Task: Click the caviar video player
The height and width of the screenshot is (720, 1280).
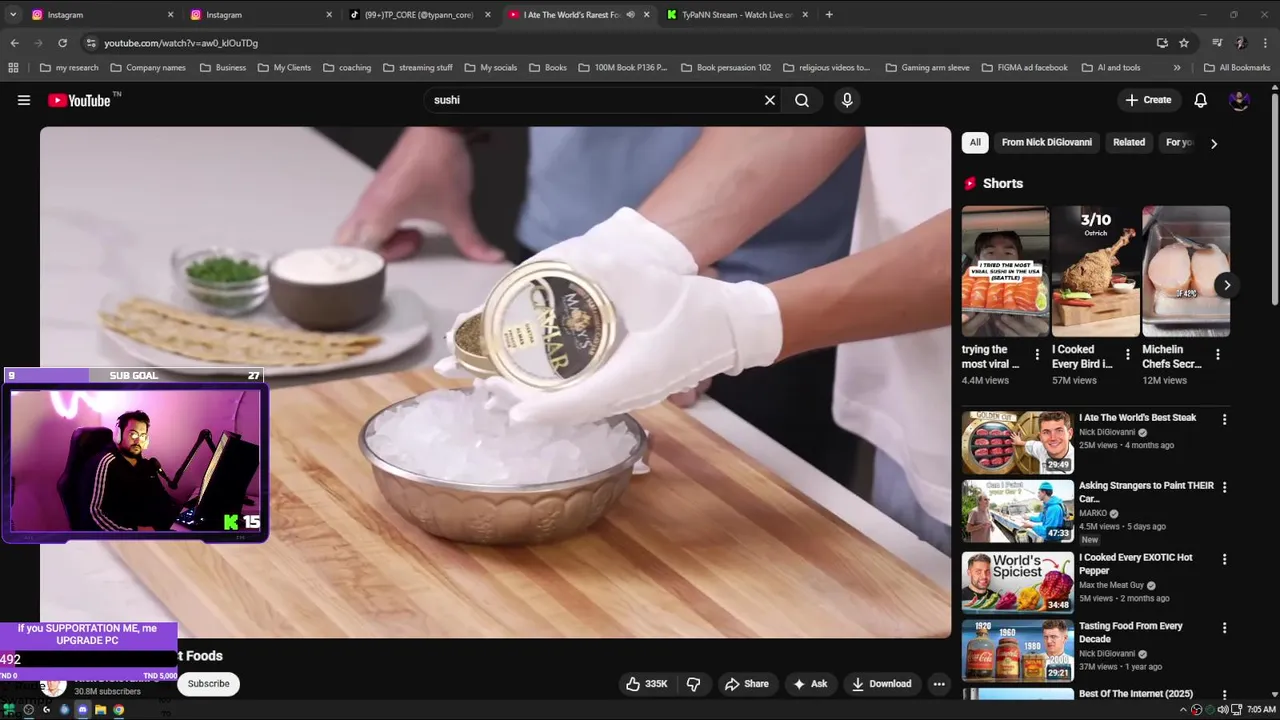Action: [495, 382]
